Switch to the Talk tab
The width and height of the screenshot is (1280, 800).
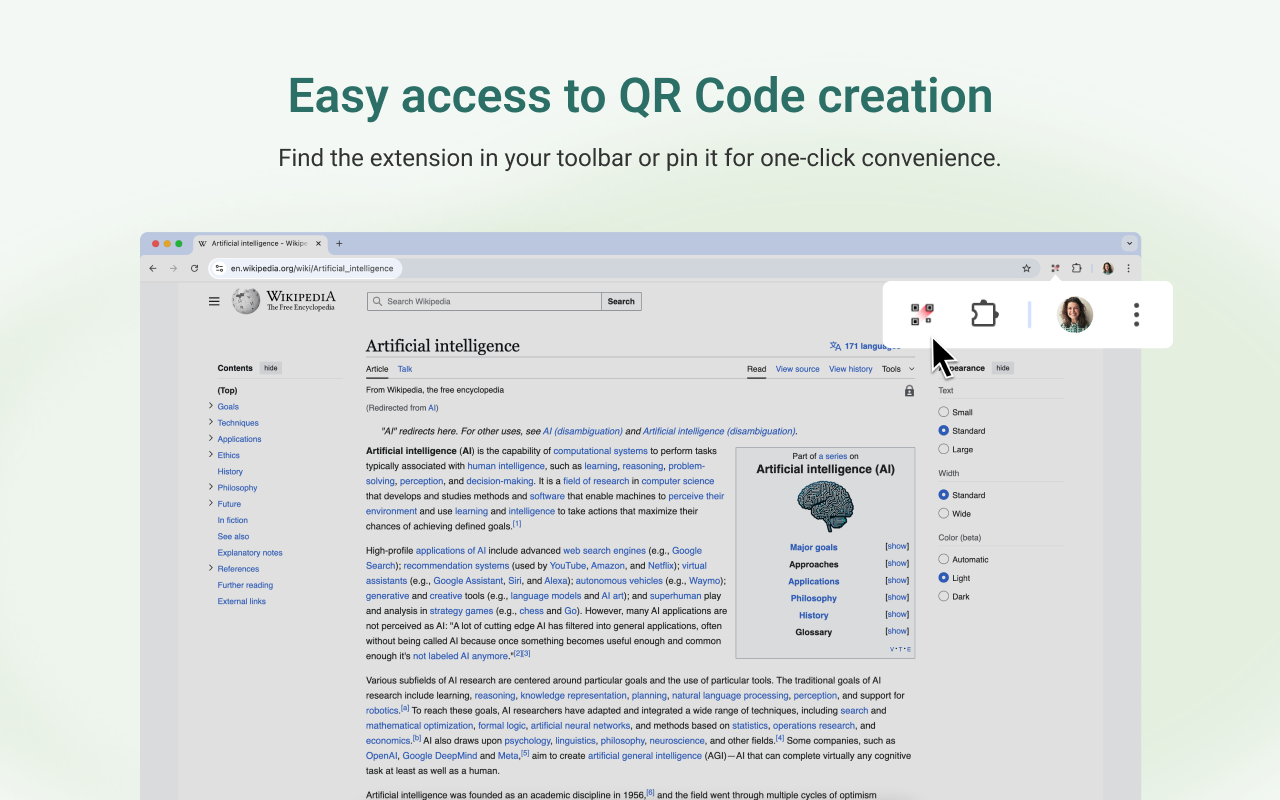(x=404, y=369)
